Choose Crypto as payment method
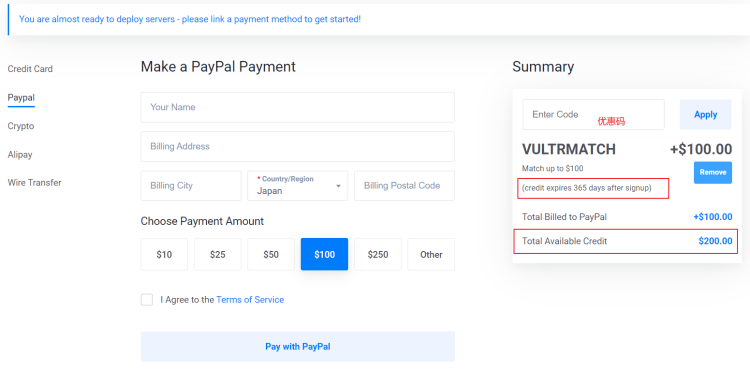Image resolution: width=750 pixels, height=370 pixels. tap(21, 126)
